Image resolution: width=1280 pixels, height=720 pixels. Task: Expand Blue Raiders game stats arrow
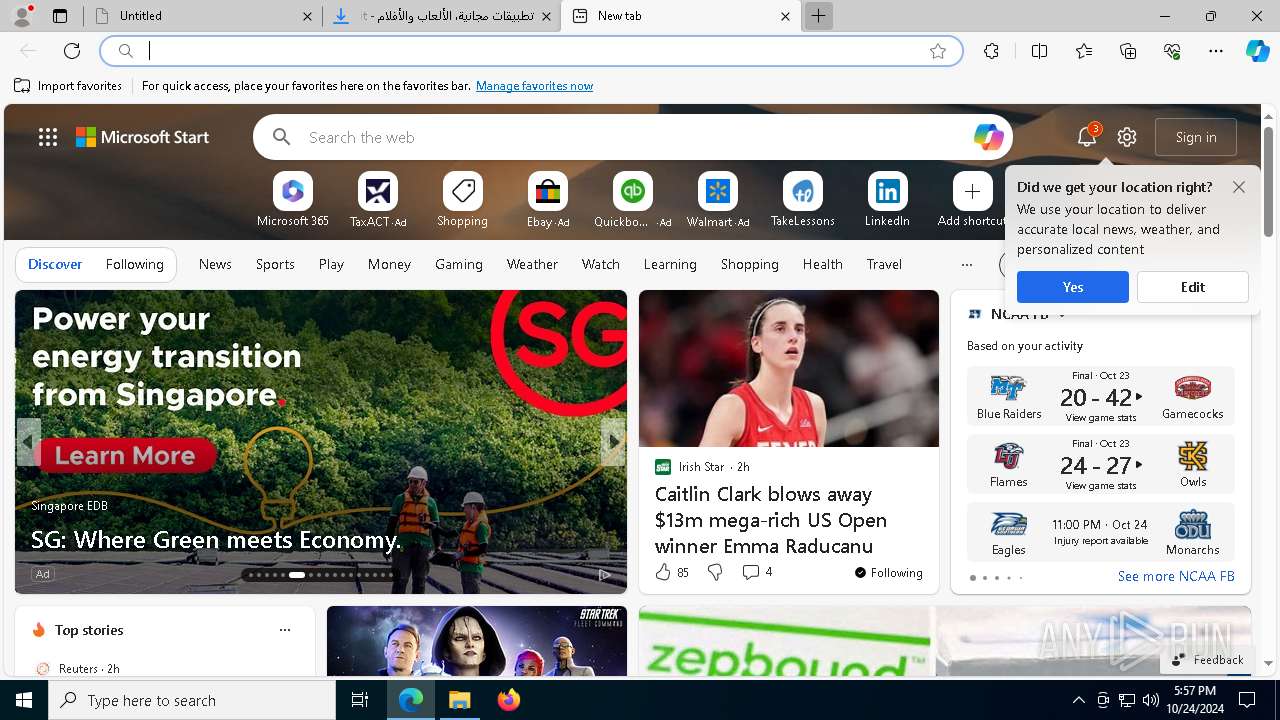1139,397
